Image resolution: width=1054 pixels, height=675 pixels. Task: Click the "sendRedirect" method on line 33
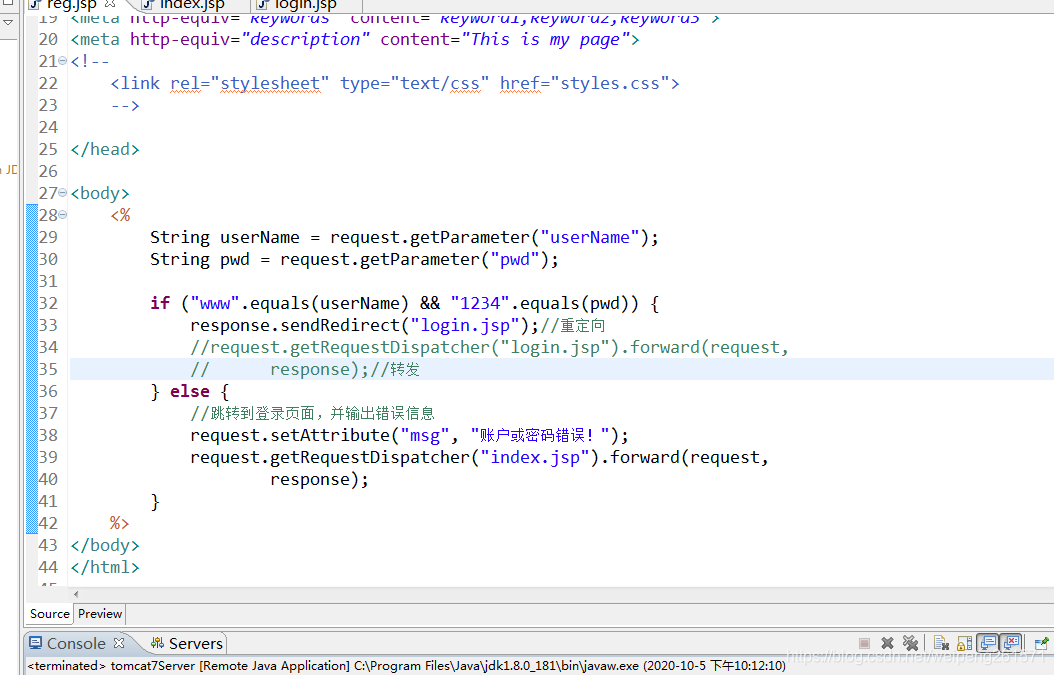click(x=340, y=325)
